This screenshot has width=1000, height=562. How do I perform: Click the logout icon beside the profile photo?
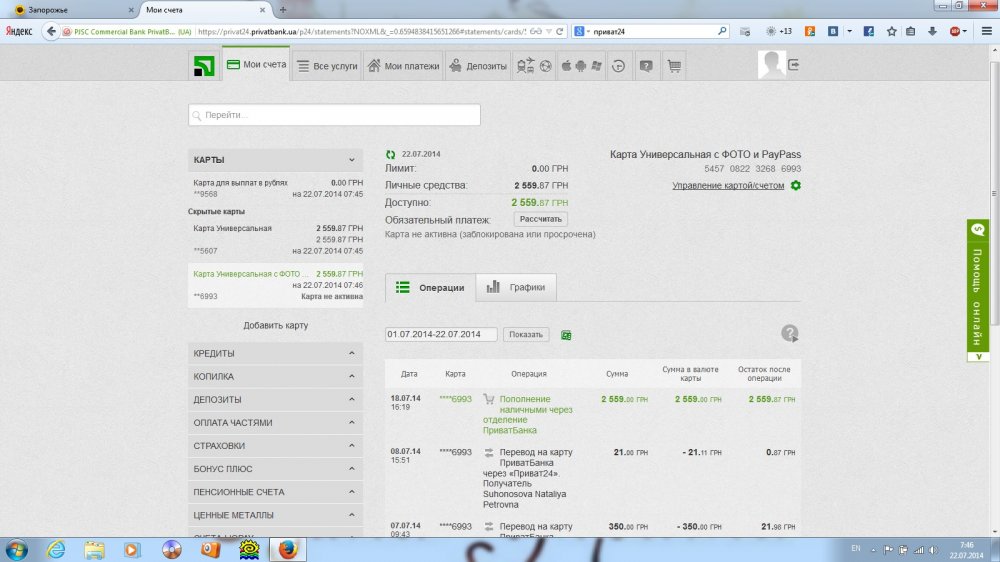click(794, 65)
